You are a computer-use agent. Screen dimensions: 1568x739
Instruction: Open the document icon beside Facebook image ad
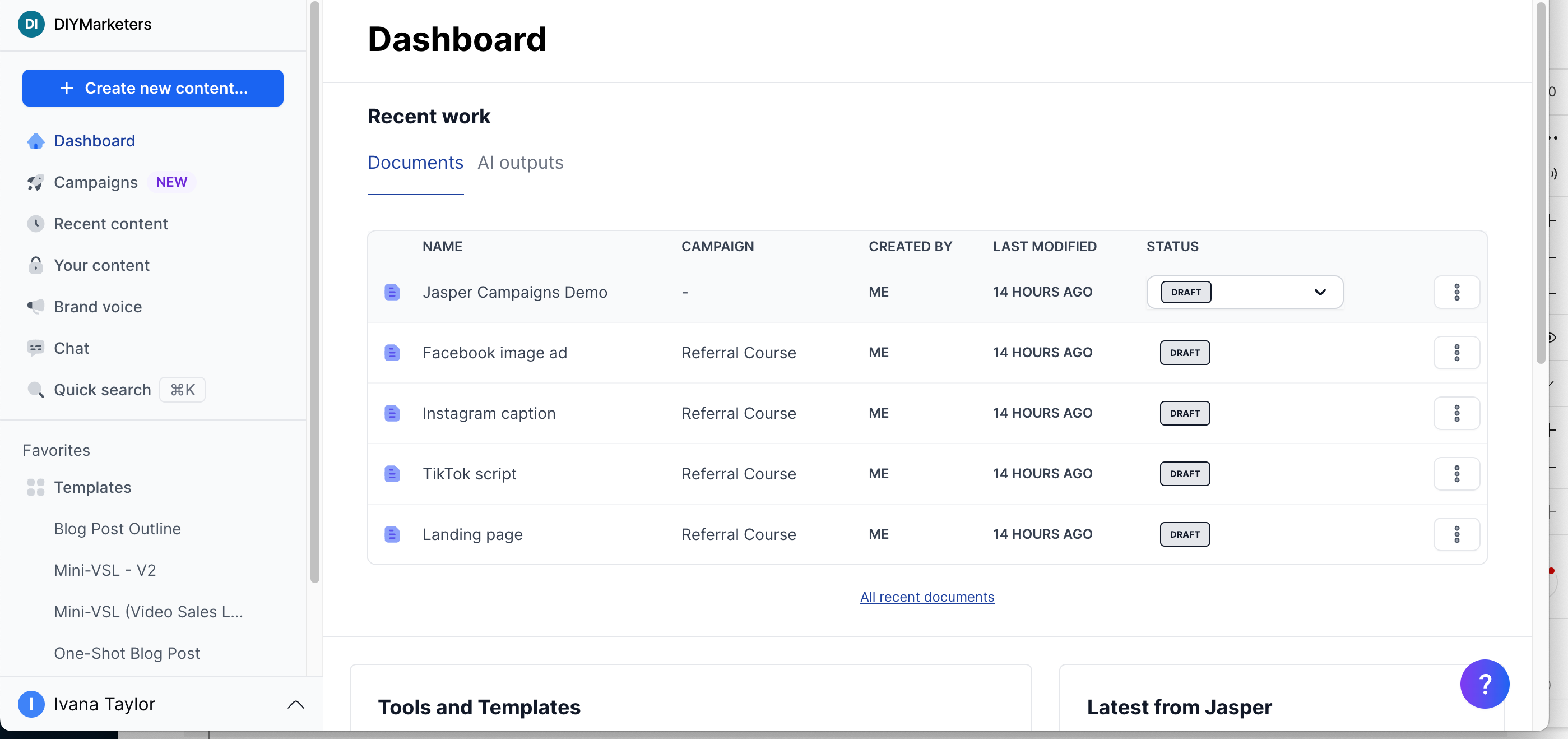pos(393,352)
